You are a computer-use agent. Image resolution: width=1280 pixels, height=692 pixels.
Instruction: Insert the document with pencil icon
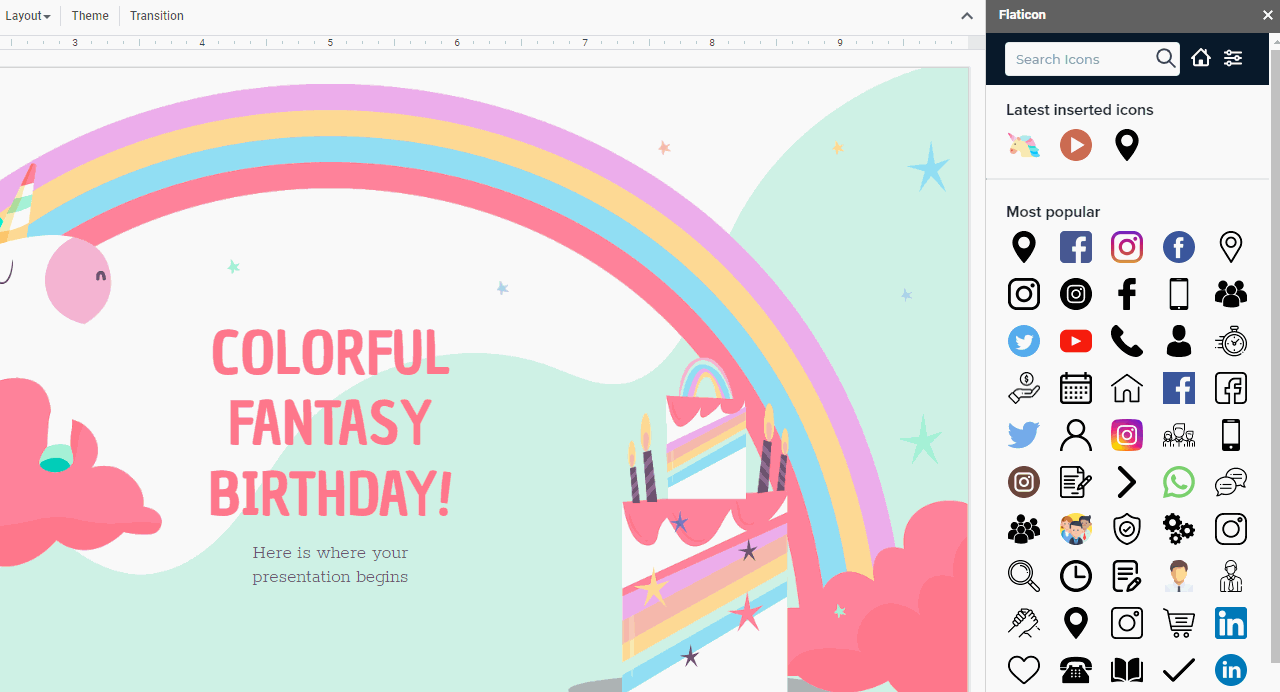[x=1076, y=482]
